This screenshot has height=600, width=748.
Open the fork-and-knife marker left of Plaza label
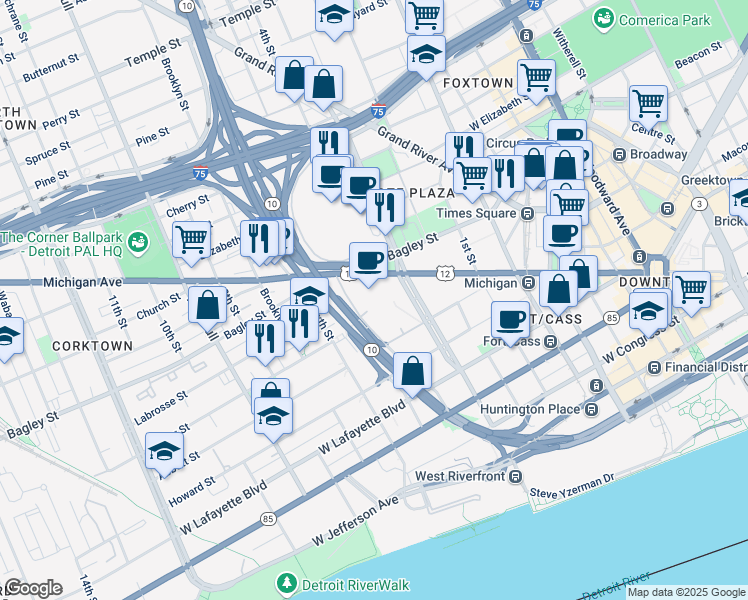385,210
